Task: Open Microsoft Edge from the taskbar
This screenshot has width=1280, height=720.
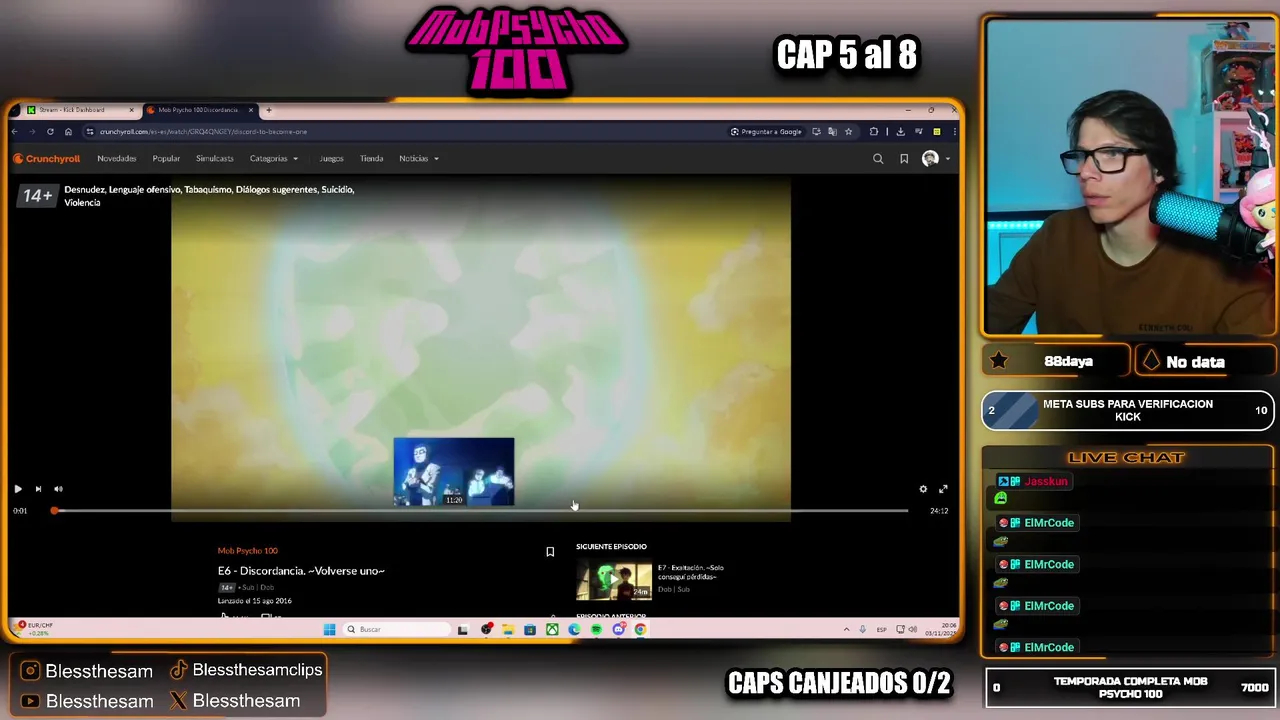Action: [574, 629]
